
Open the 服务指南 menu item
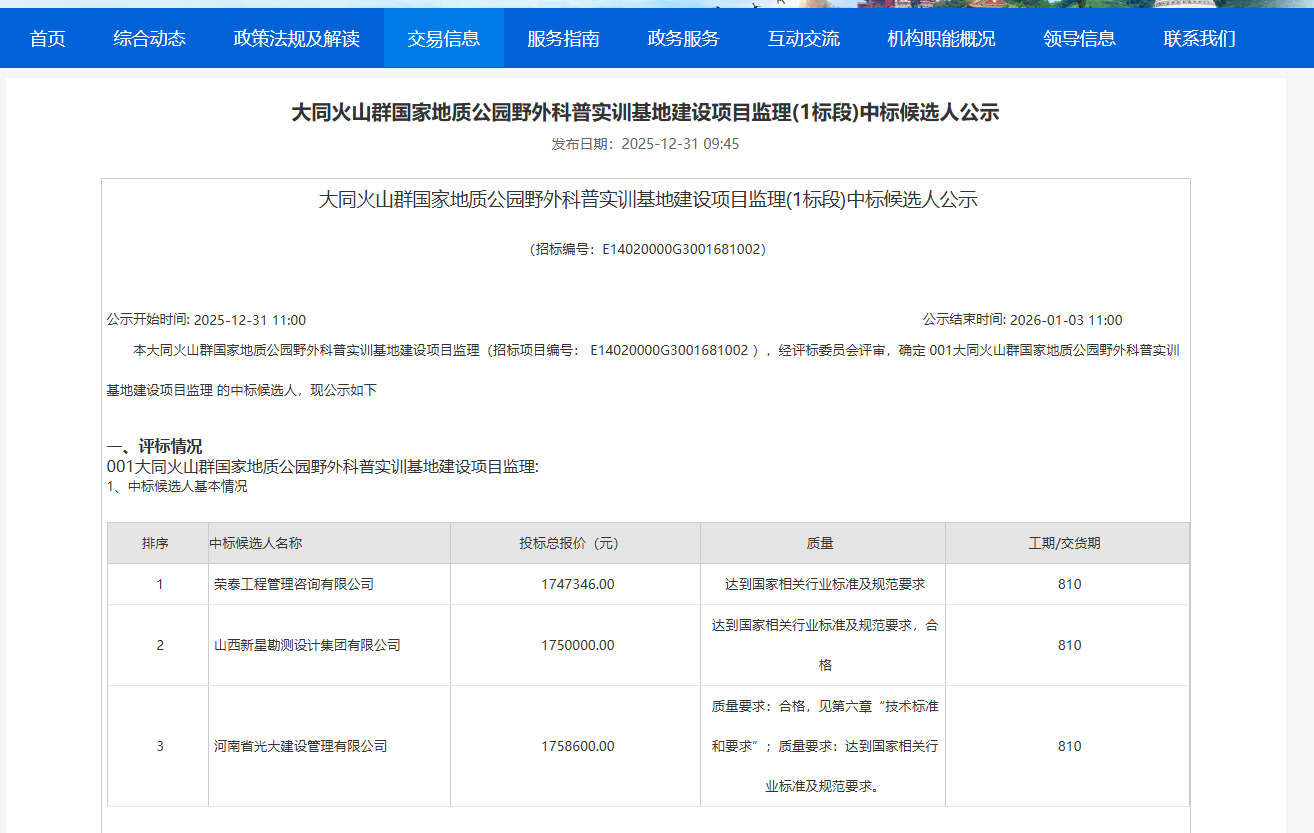563,39
